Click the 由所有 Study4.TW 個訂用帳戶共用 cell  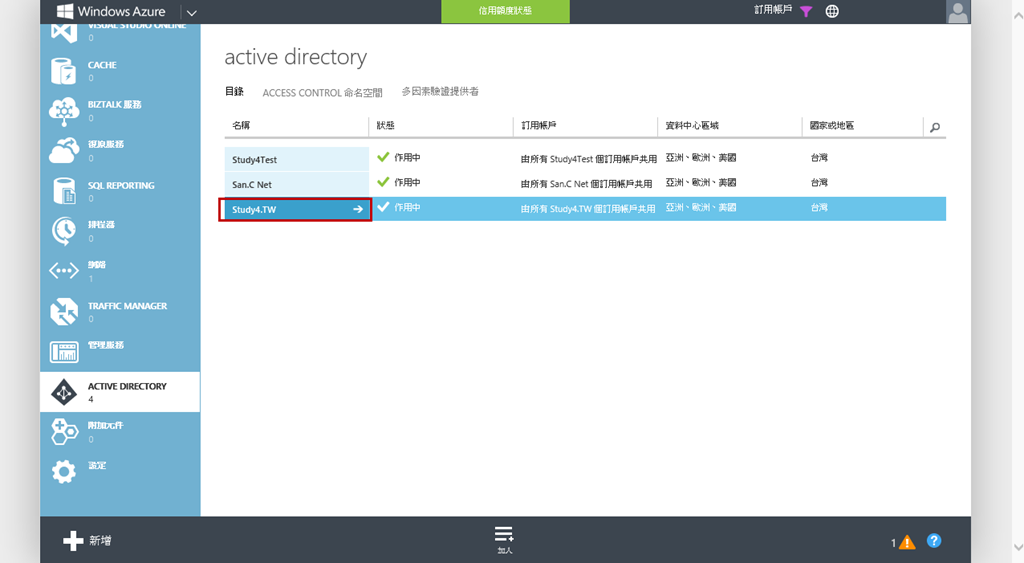click(x=588, y=209)
